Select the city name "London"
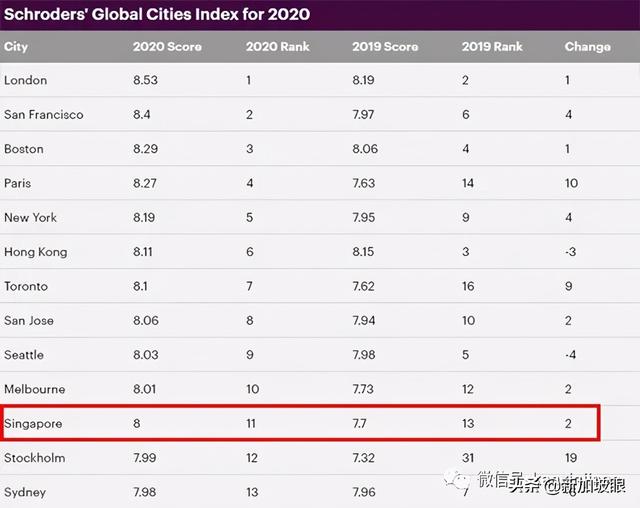Screen dimensions: 640x508 tap(26, 80)
